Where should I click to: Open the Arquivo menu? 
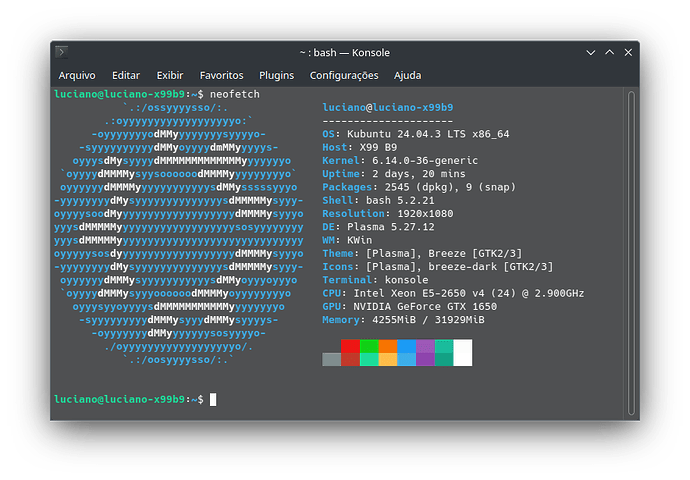point(77,75)
